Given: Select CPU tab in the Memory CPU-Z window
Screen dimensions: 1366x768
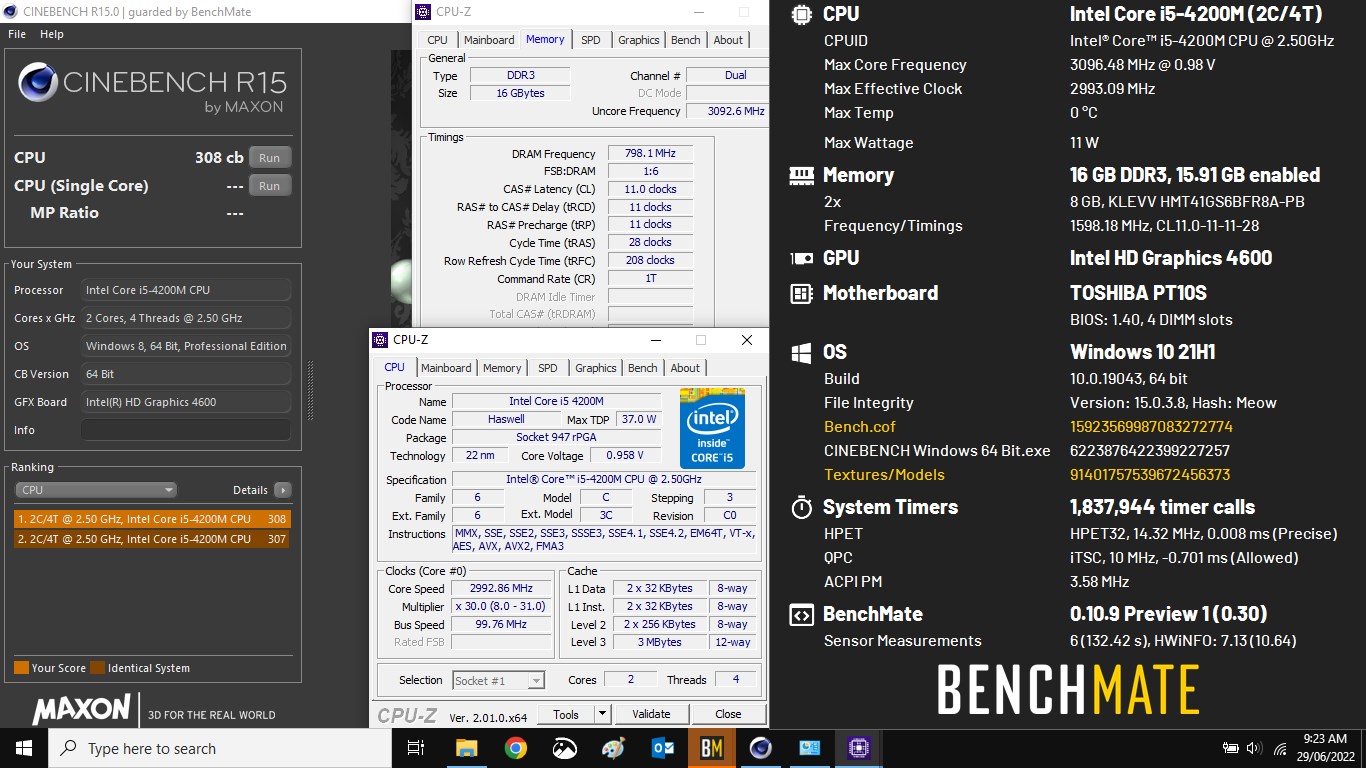Looking at the screenshot, I should [437, 40].
